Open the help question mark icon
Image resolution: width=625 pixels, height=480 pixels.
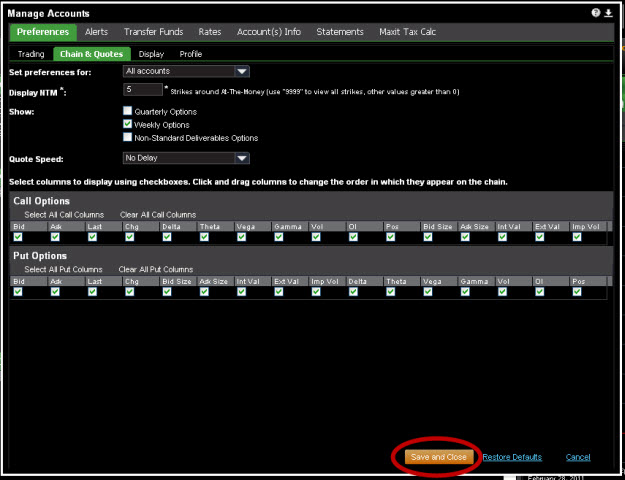click(596, 13)
